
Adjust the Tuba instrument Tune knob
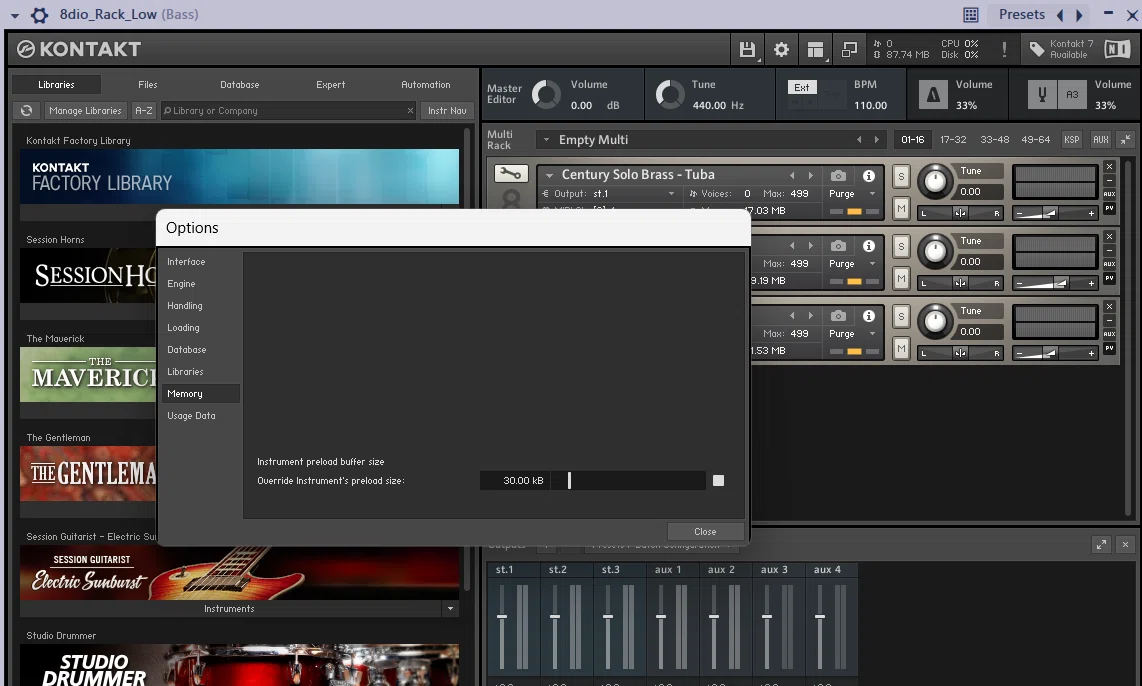coord(935,182)
